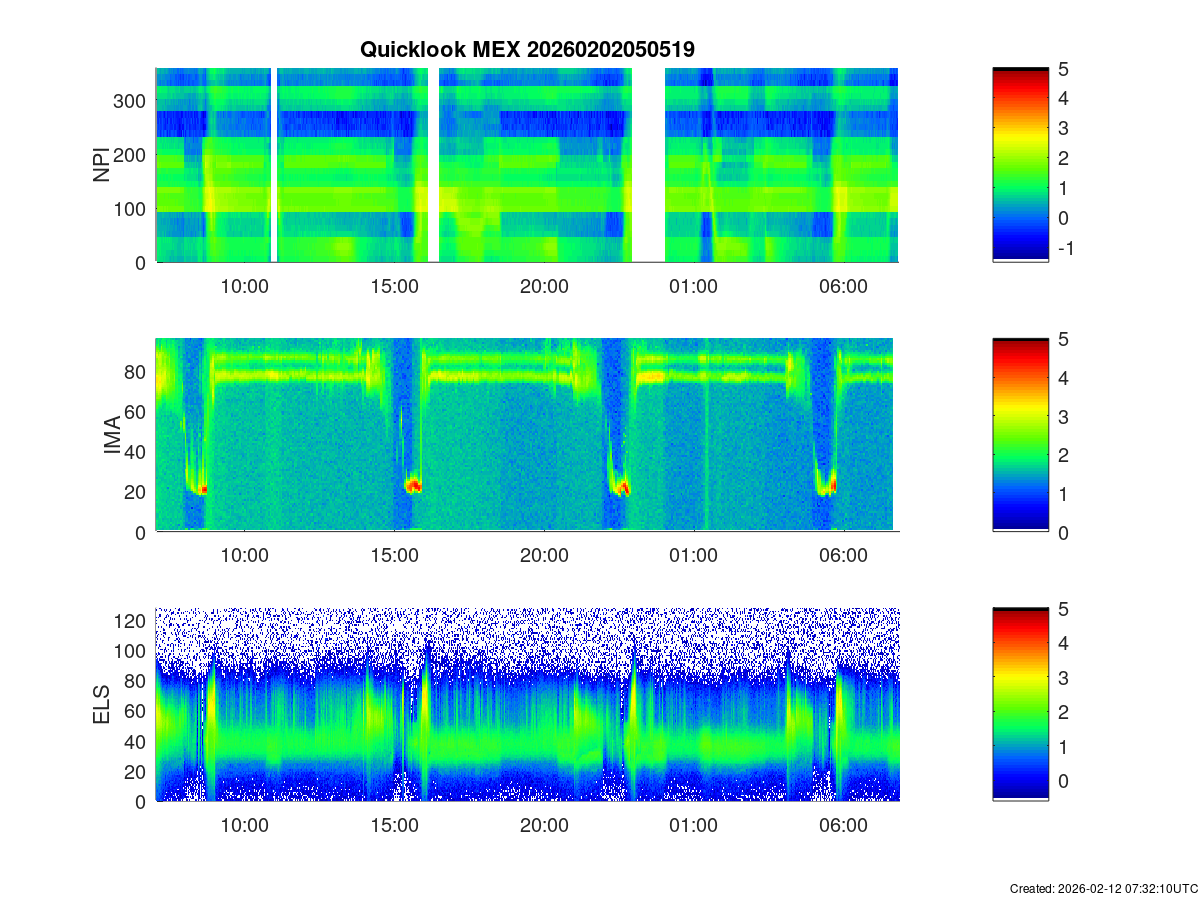Click the 10:00 tick under the ELS panel
The image size is (1200, 900).
pos(244,826)
